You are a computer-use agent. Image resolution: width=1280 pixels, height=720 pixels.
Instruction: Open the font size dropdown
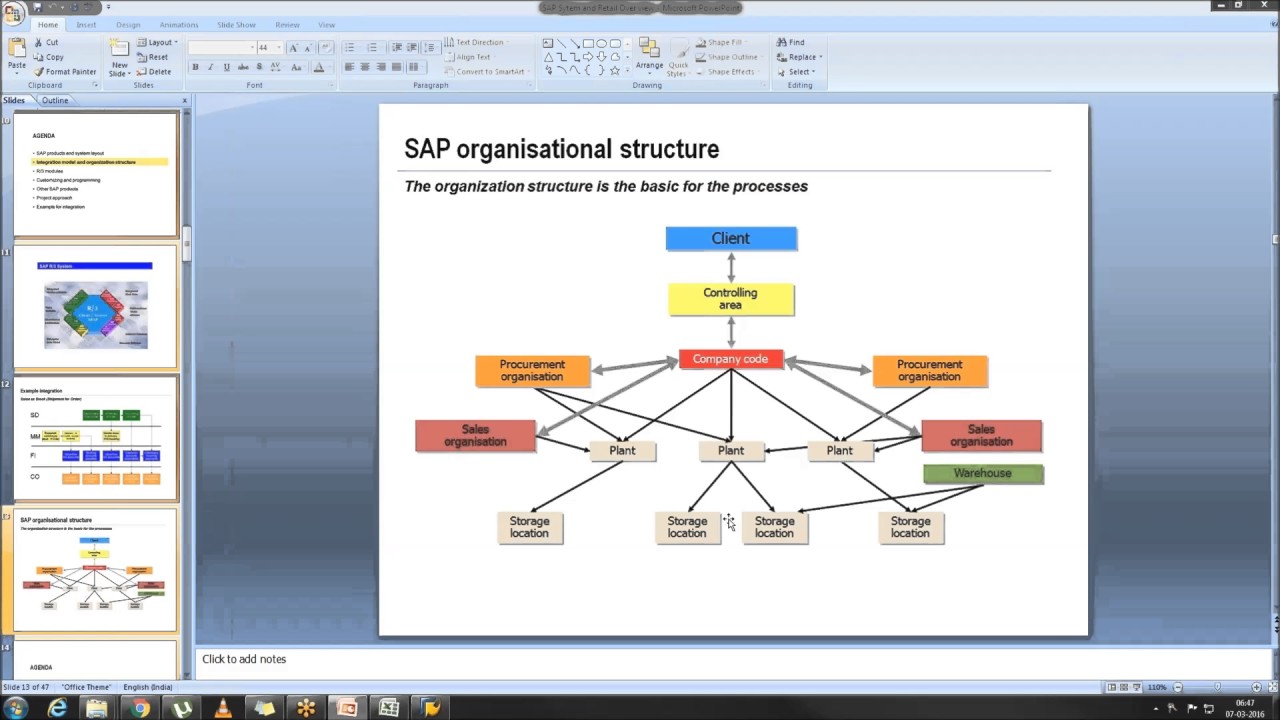(x=279, y=47)
